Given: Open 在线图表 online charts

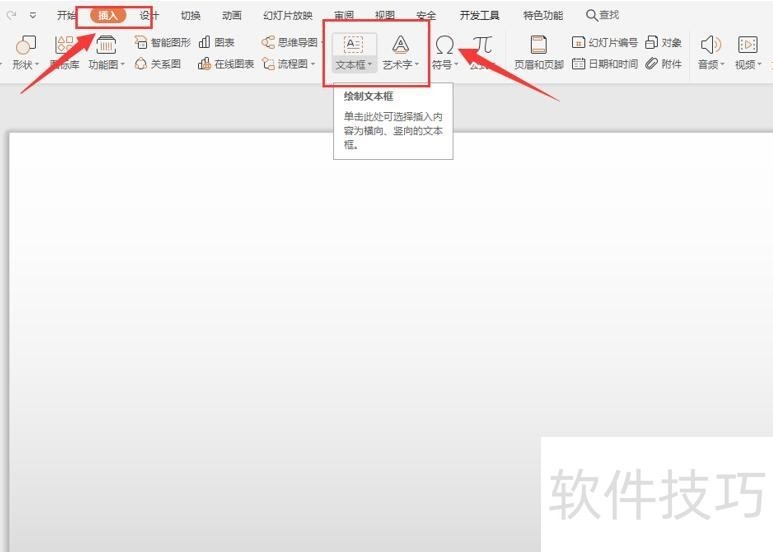Looking at the screenshot, I should click(x=226, y=64).
